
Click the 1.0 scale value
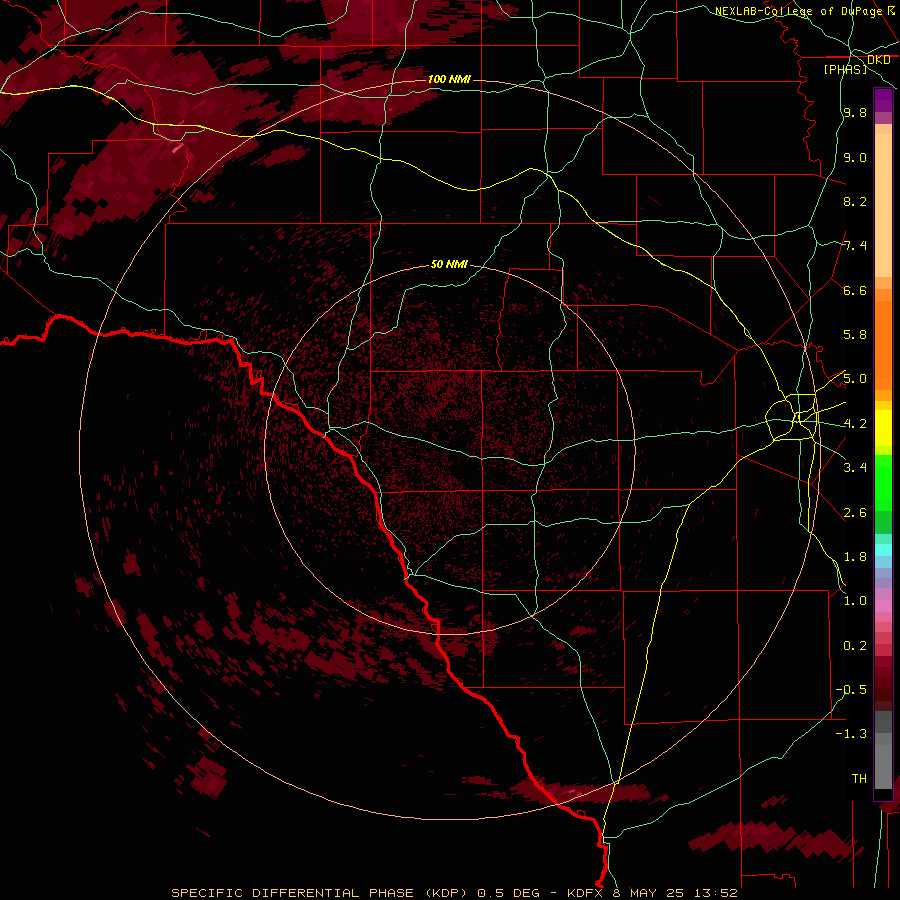coord(855,601)
